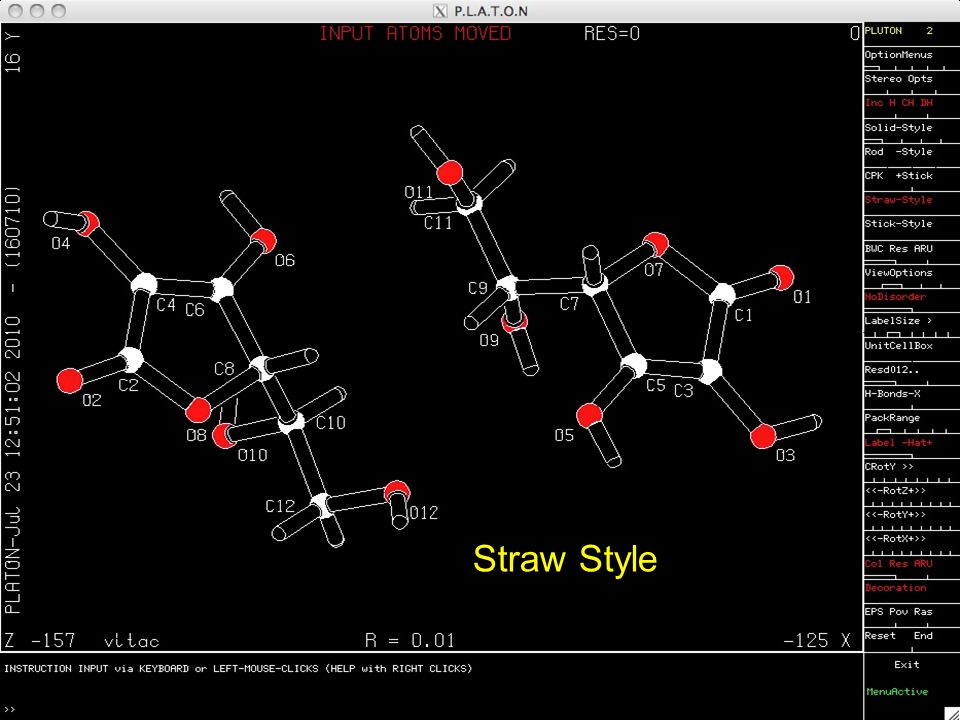Click the red O2 oxygen atom
960x720 pixels.
[x=69, y=381]
